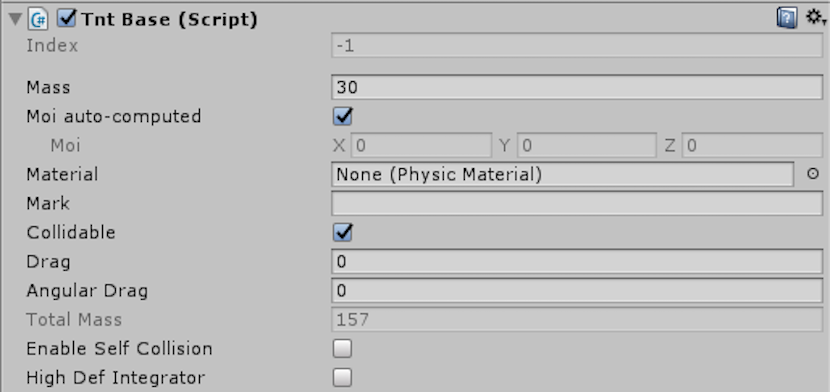This screenshot has height=392, width=830.
Task: Uncheck Moi auto-computed
Action: [342, 116]
